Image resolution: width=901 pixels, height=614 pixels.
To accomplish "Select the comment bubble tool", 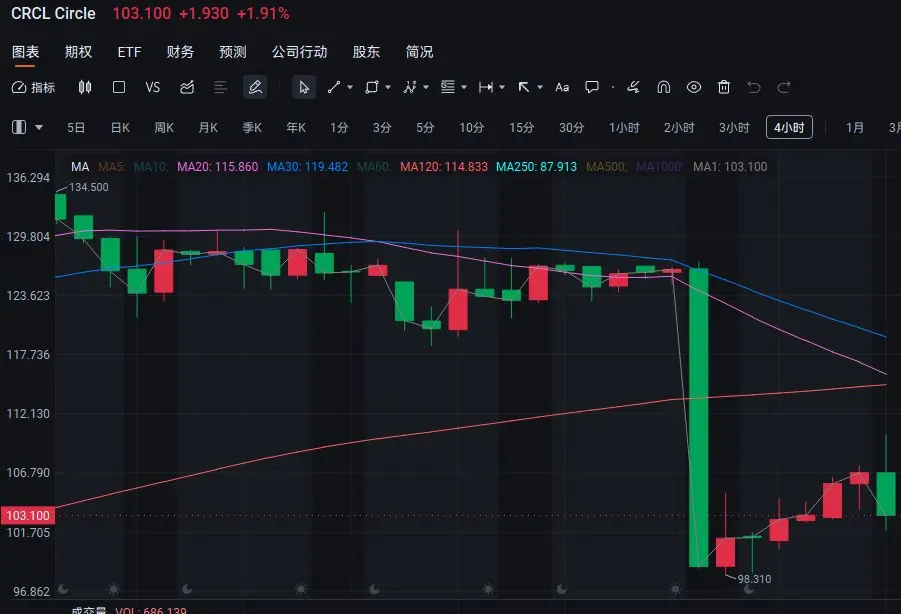I will 592,87.
